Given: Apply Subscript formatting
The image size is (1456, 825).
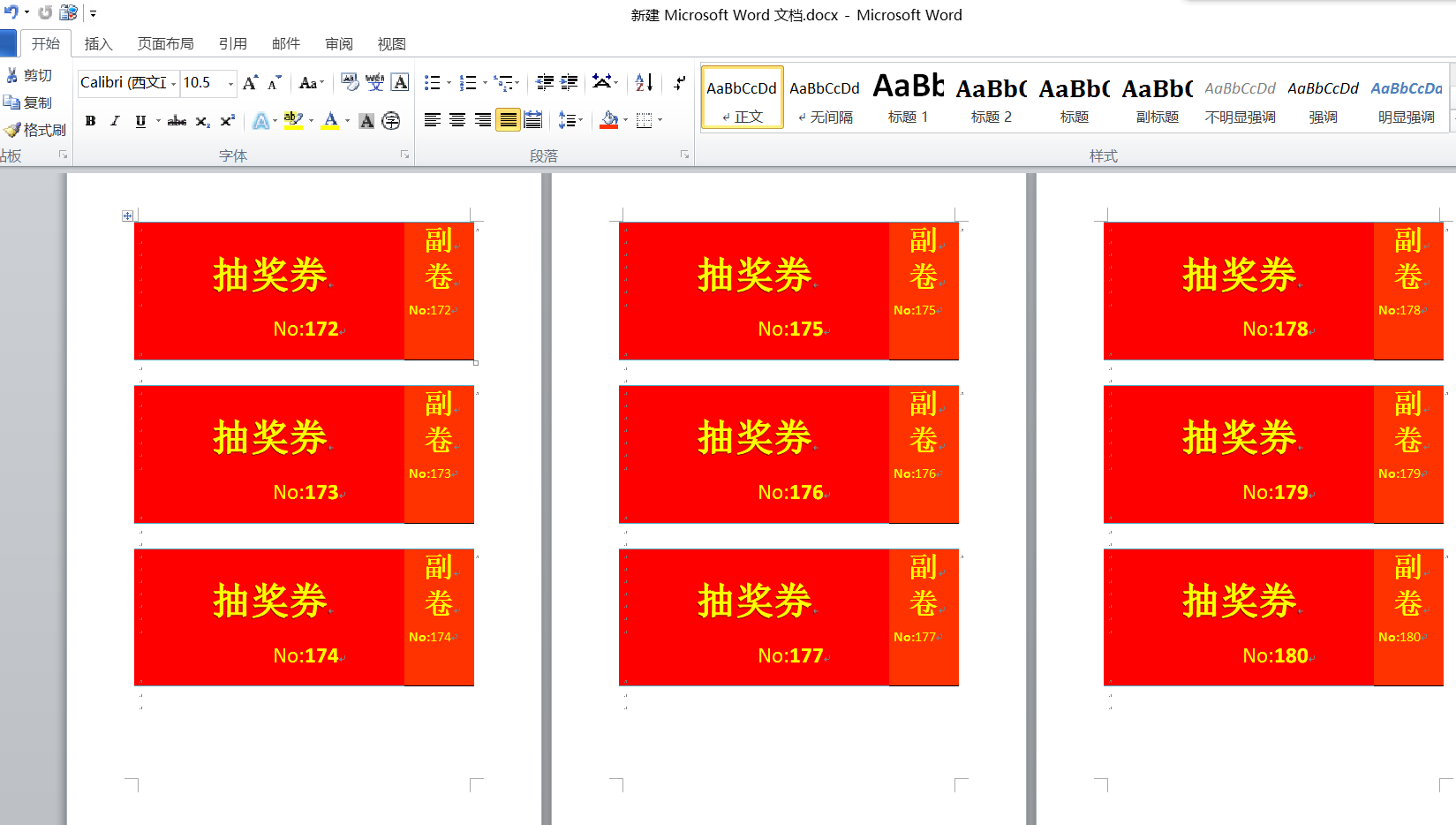Looking at the screenshot, I should 203,121.
